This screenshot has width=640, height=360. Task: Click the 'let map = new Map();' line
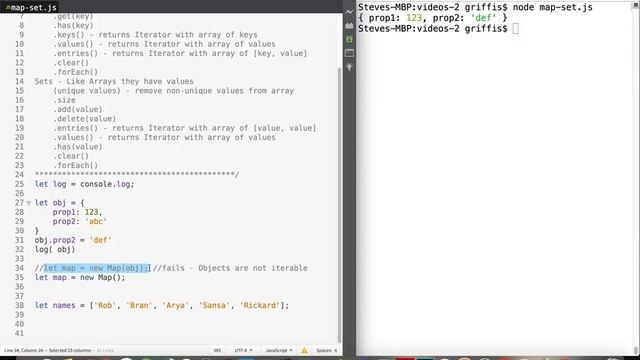(x=80, y=278)
